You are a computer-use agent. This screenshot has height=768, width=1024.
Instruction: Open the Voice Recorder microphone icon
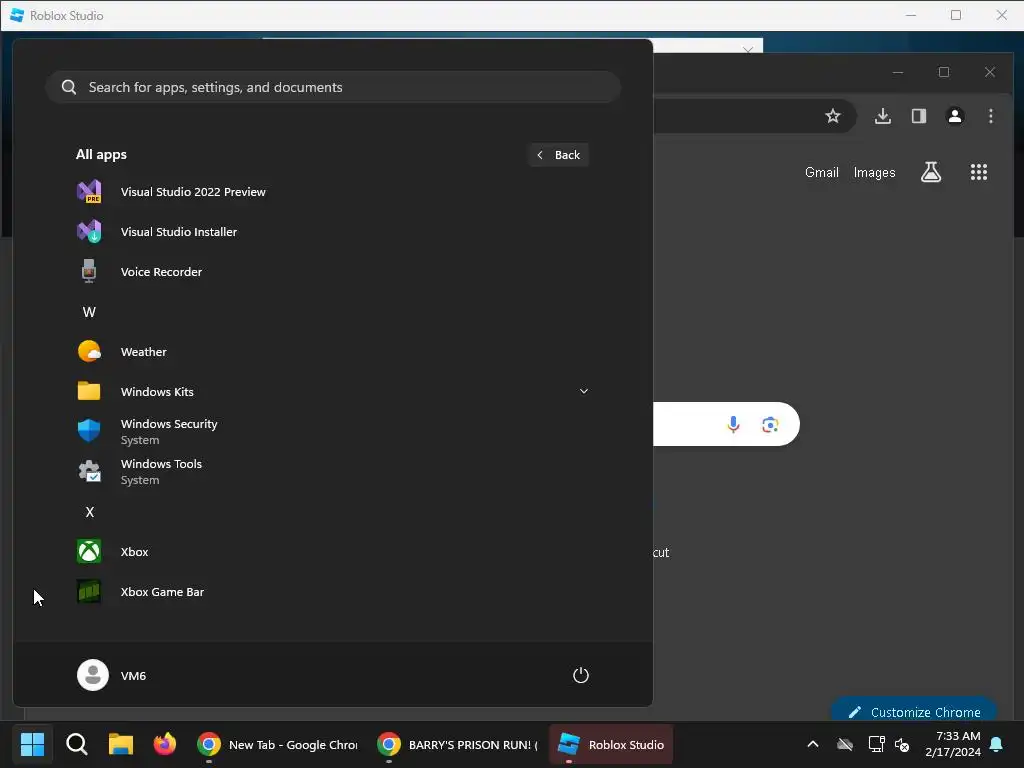point(89,271)
